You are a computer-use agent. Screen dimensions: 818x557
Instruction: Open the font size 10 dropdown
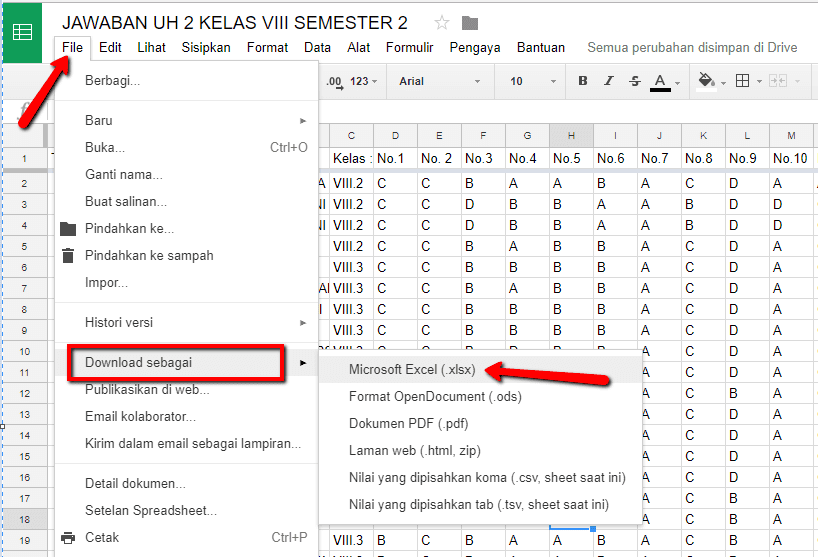click(533, 81)
